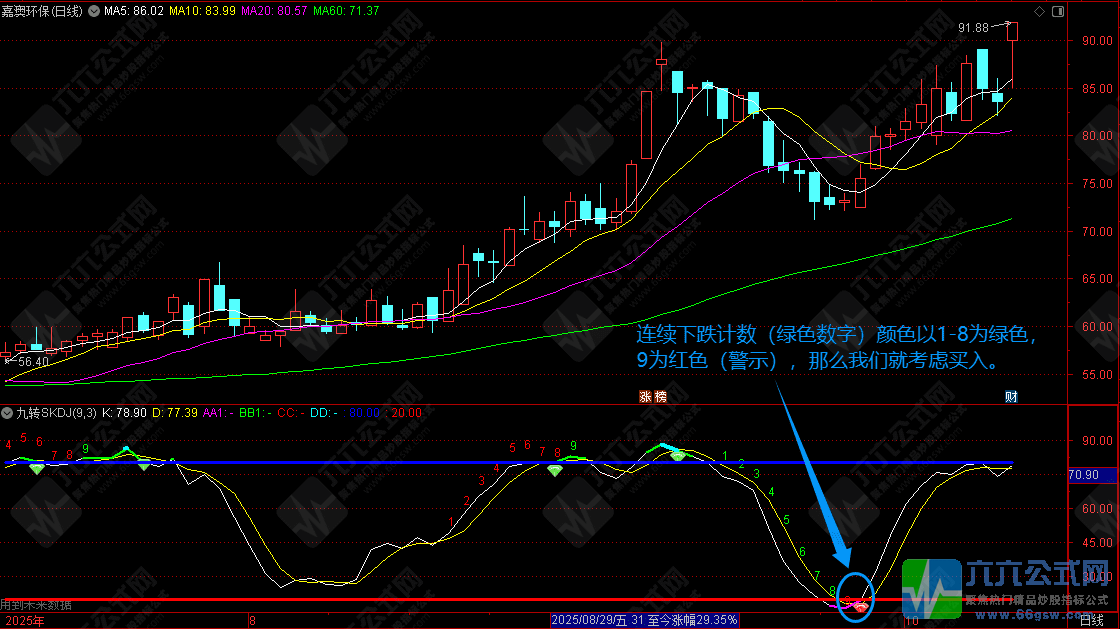Image resolution: width=1120 pixels, height=629 pixels.
Task: Expand the 九转SKDJ indicator dropdown arrow
Action: tap(8, 412)
